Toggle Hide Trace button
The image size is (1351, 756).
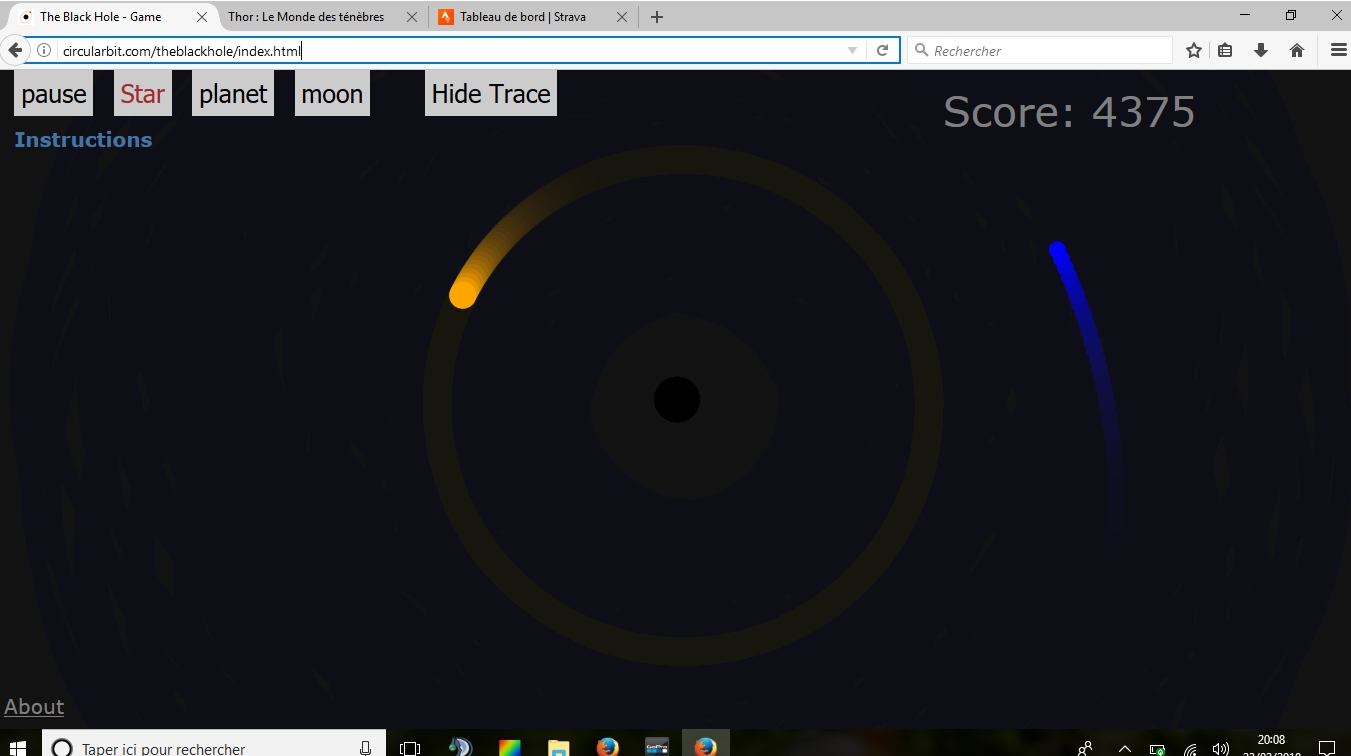[x=490, y=94]
